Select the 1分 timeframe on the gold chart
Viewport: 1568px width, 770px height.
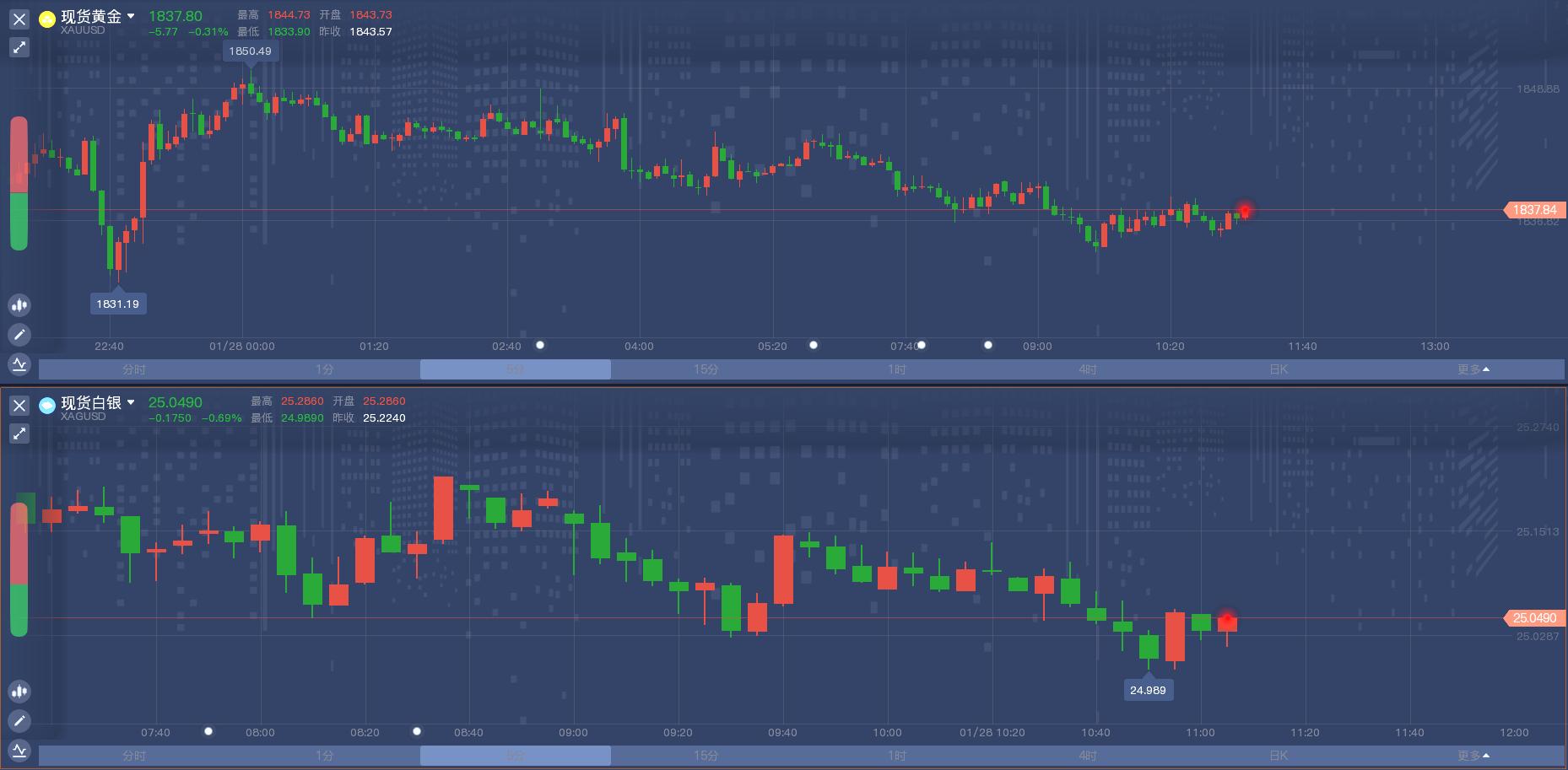[x=325, y=369]
